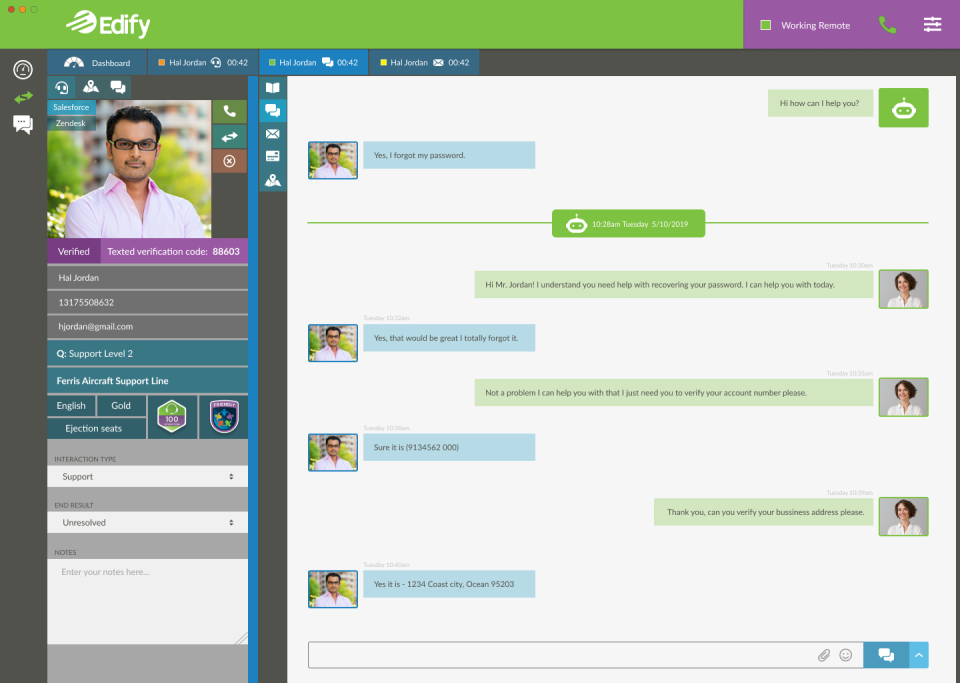This screenshot has height=683, width=960.
Task: Click the hjordan@gmail.com email field
Action: (148, 327)
